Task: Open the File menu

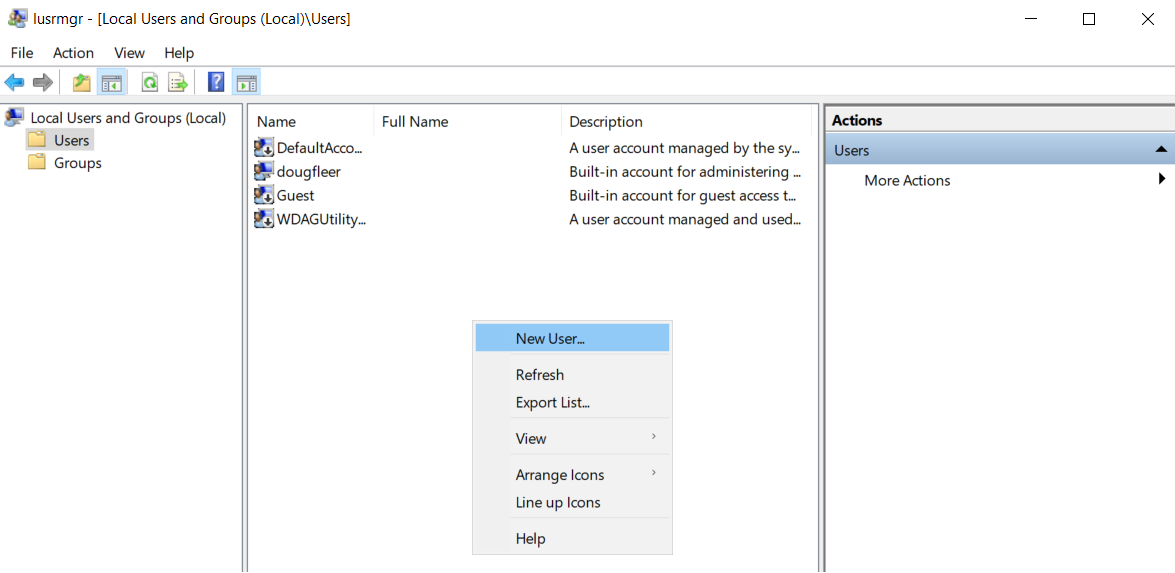Action: click(x=22, y=53)
